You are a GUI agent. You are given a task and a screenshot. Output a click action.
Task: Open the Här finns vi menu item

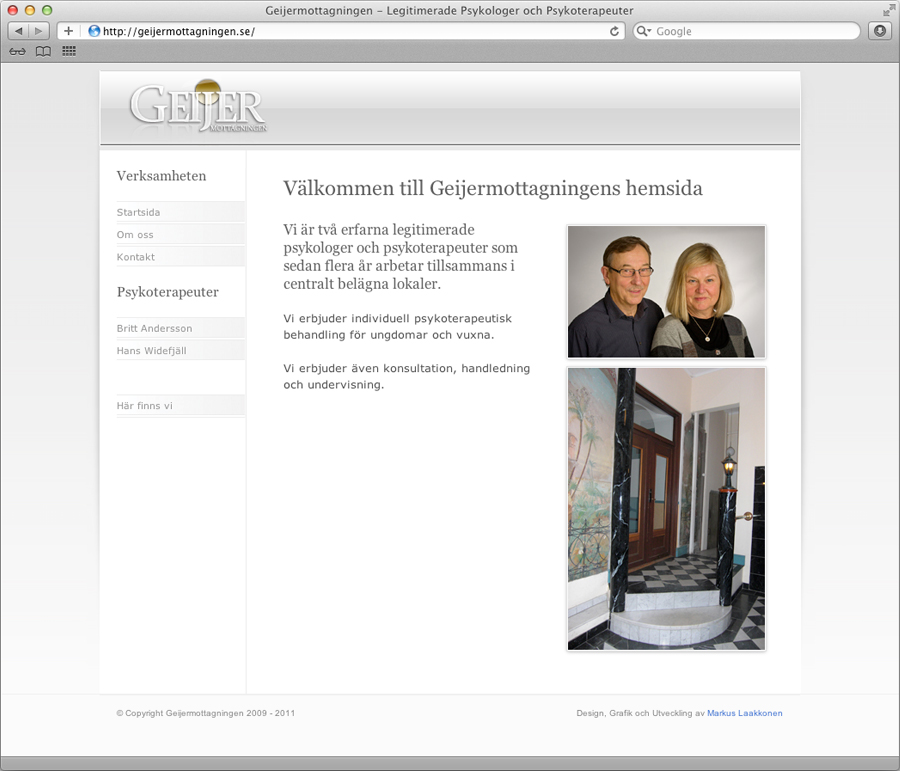(x=181, y=406)
